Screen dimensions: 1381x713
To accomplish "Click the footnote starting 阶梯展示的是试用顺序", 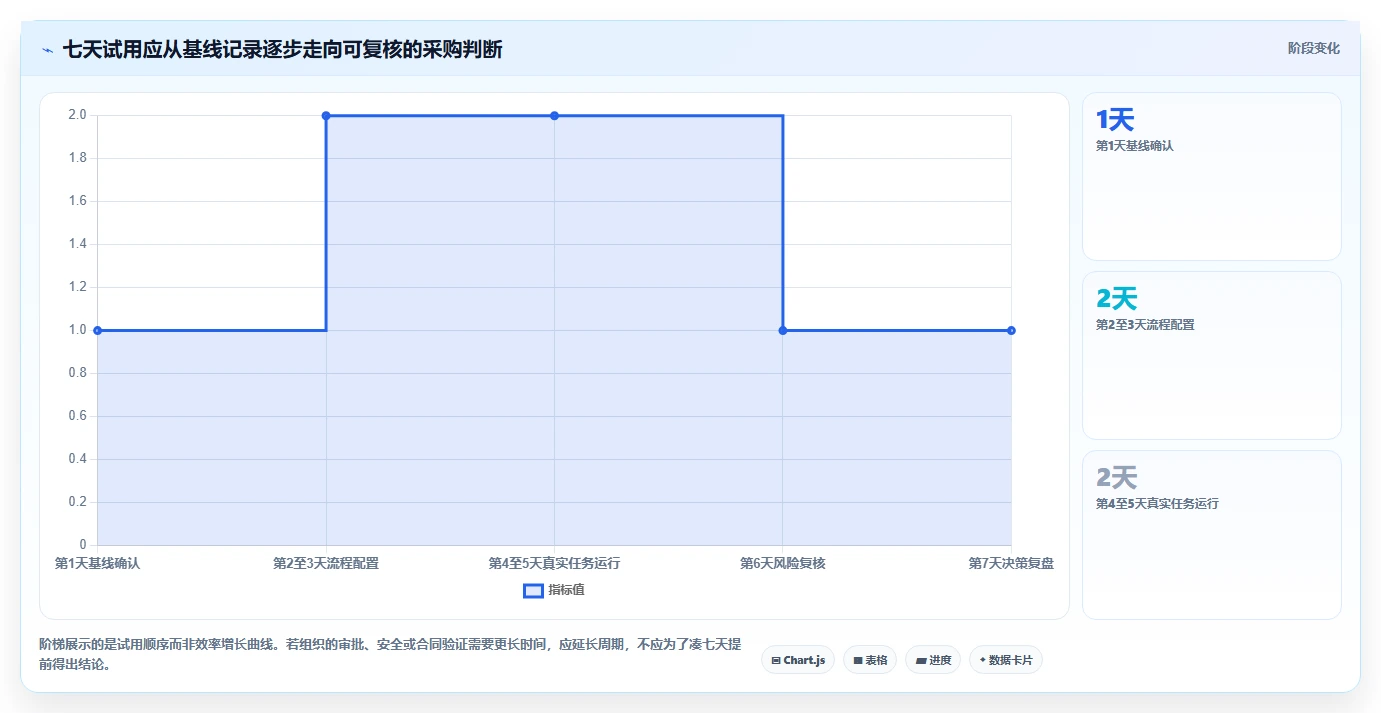I will pos(390,654).
